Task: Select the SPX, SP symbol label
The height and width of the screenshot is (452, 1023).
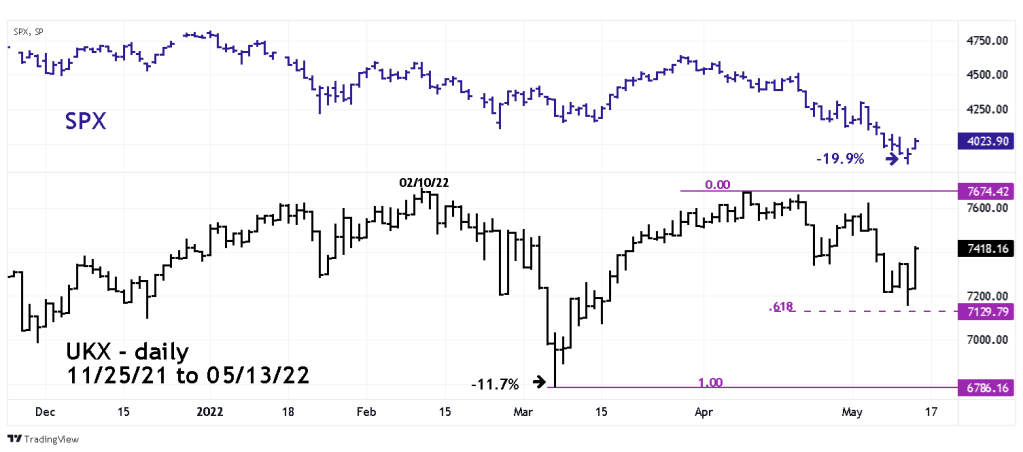Action: (27, 32)
